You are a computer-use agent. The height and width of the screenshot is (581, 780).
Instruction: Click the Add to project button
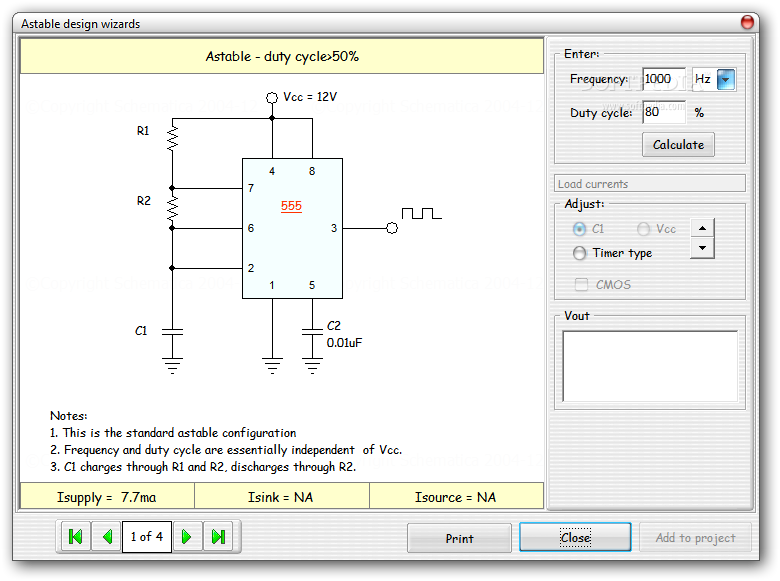click(x=695, y=538)
